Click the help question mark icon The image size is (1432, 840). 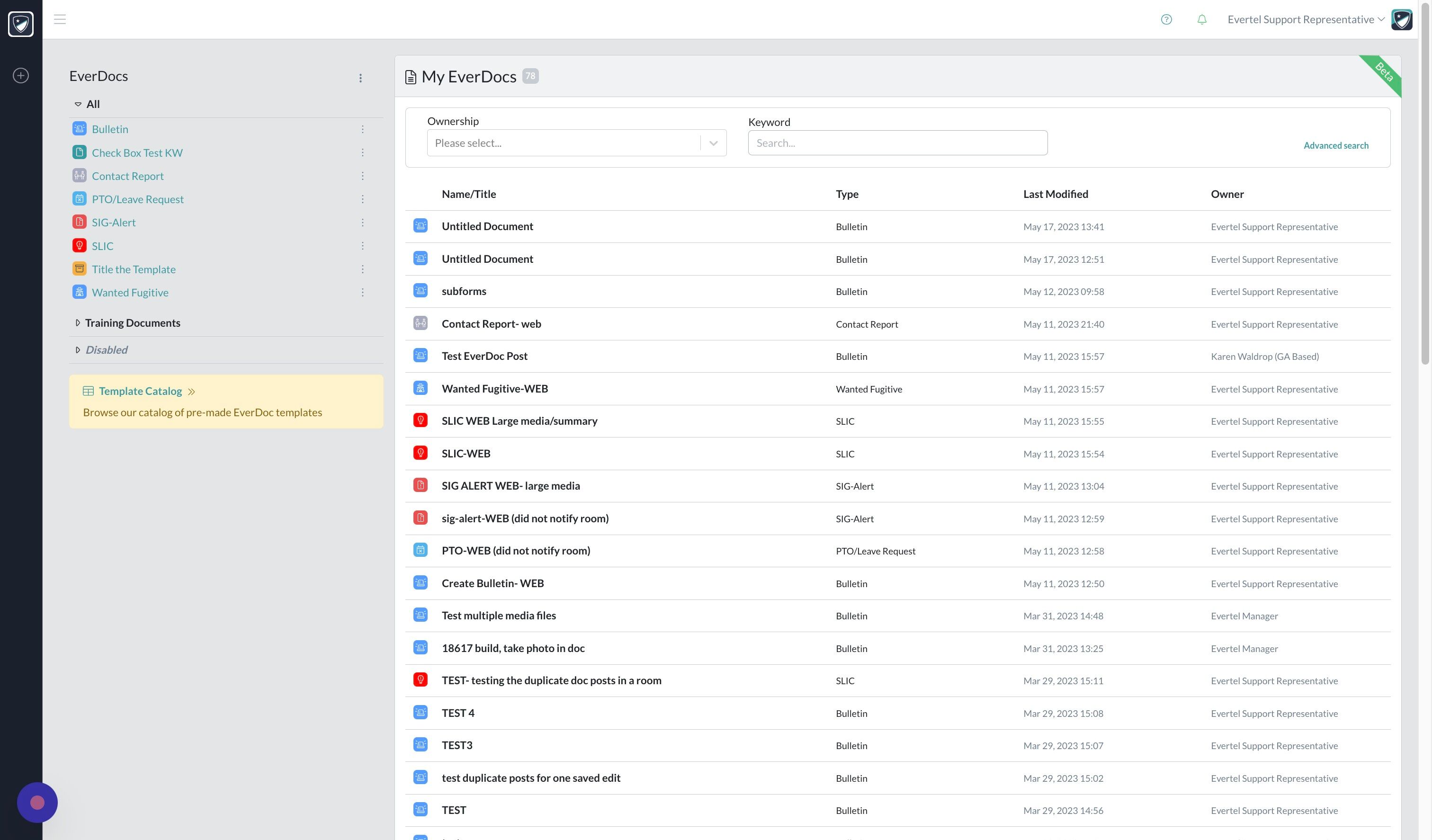click(1166, 19)
